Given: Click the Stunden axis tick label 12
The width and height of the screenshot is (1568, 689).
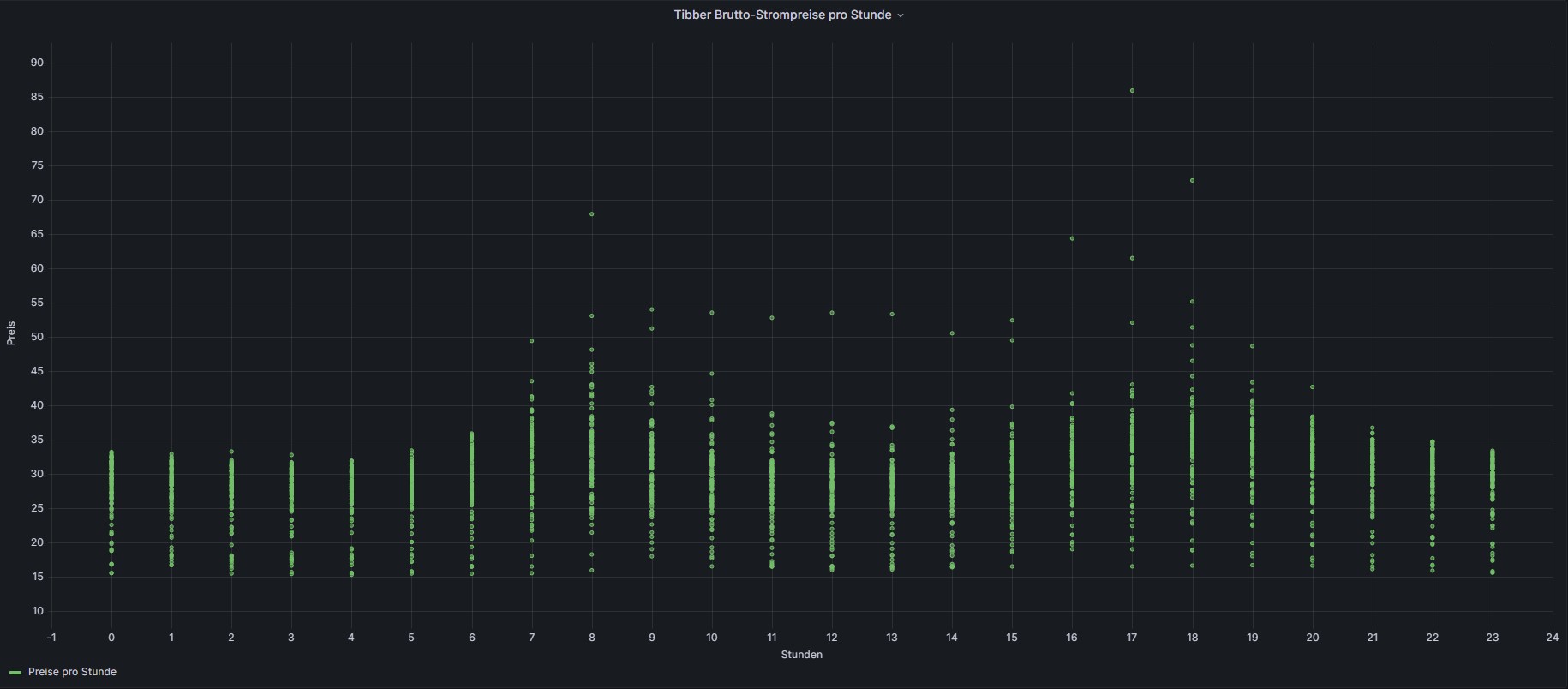Looking at the screenshot, I should pos(832,638).
